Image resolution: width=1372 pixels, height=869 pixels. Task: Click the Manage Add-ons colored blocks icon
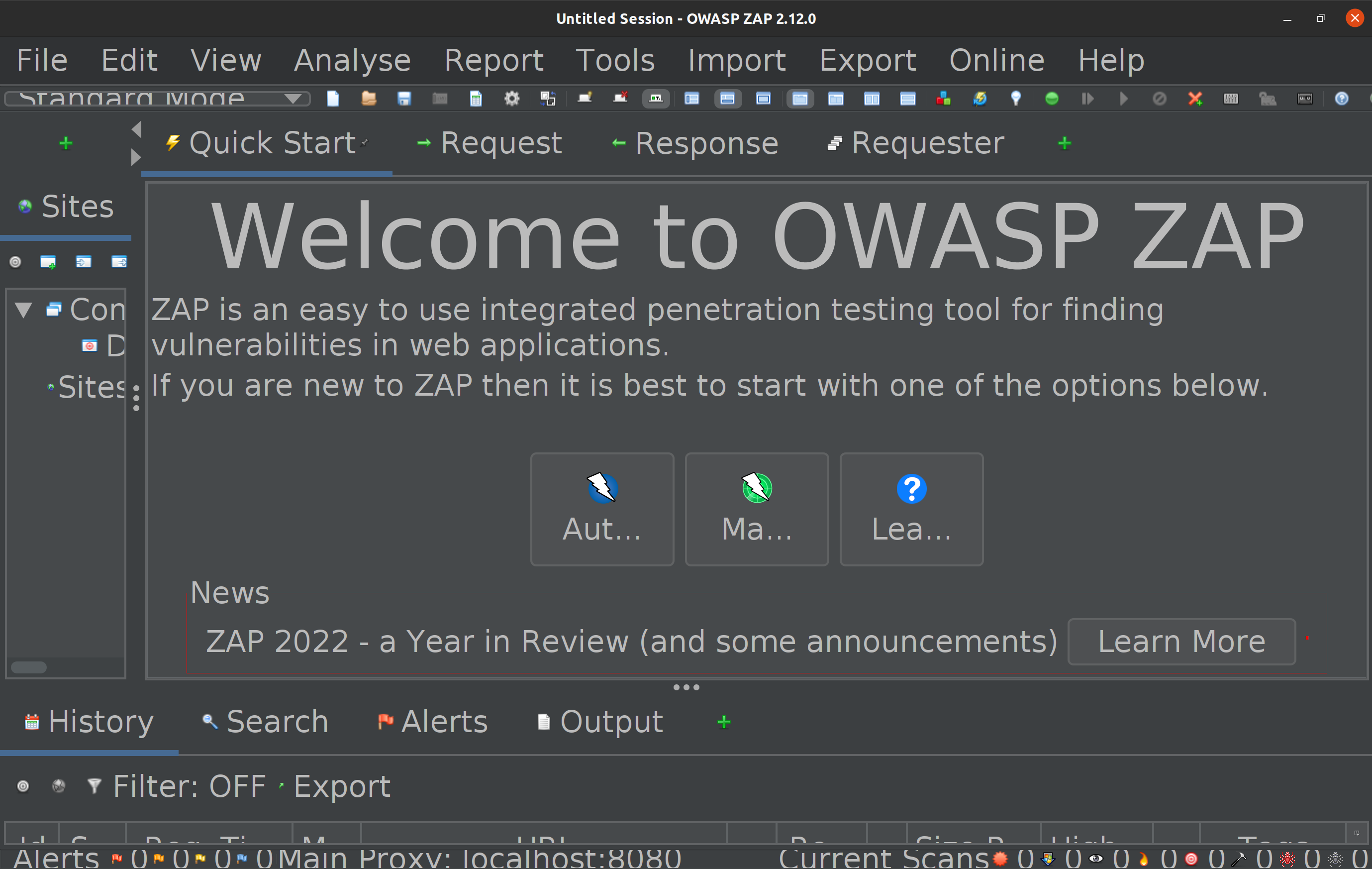point(944,99)
